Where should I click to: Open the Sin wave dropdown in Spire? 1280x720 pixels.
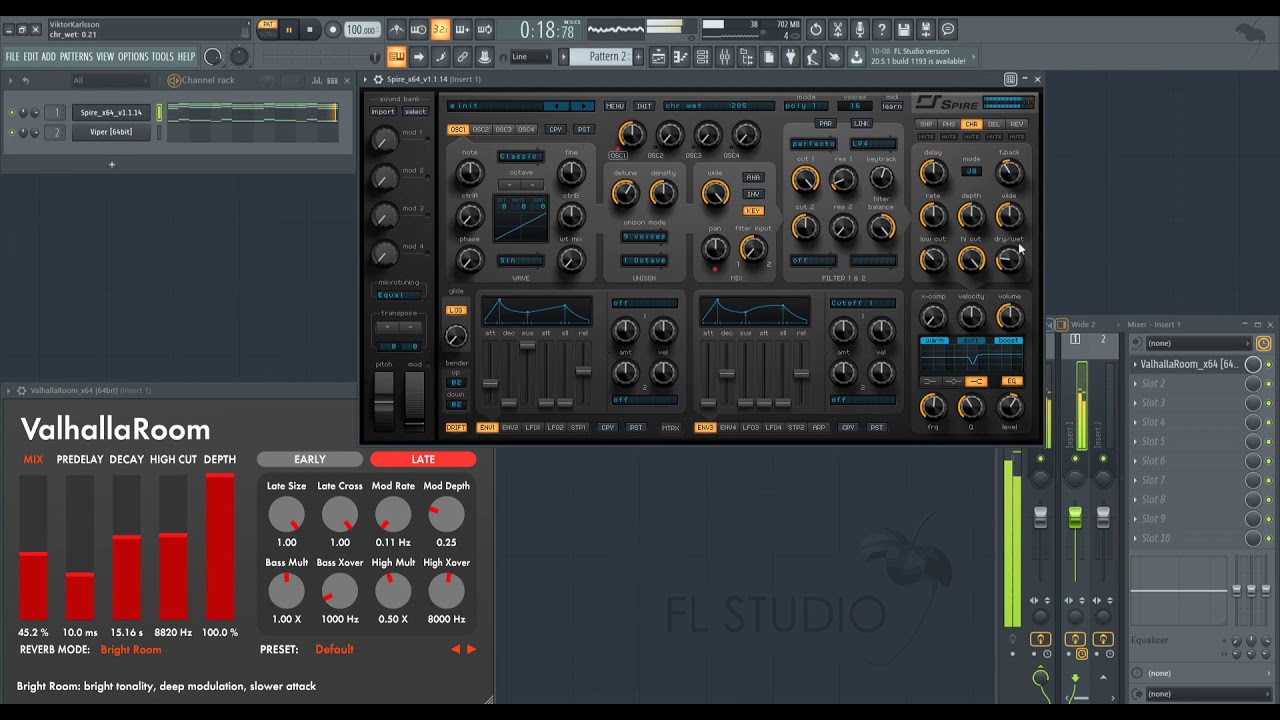[520, 260]
